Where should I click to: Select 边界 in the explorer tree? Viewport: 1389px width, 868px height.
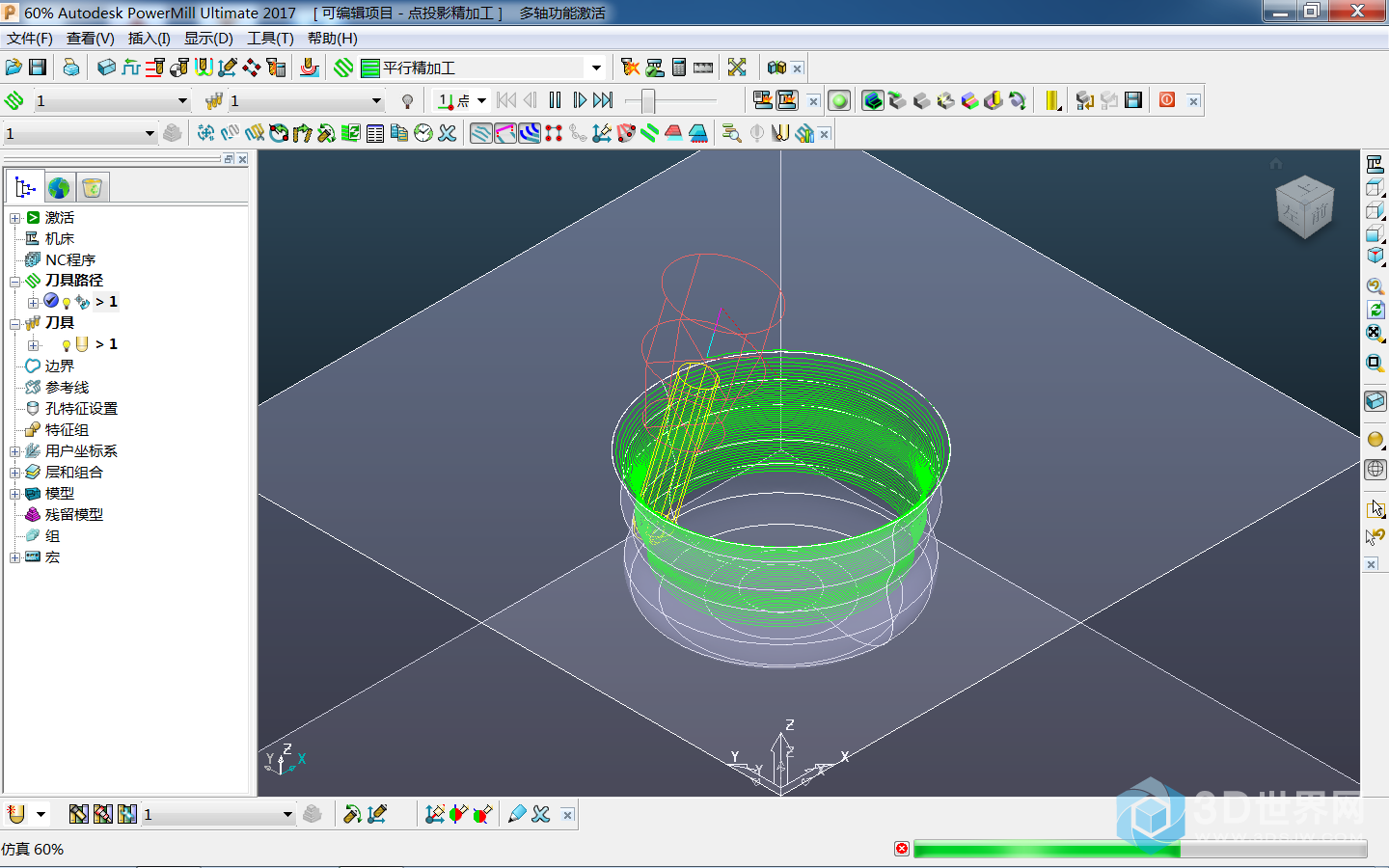pyautogui.click(x=60, y=366)
